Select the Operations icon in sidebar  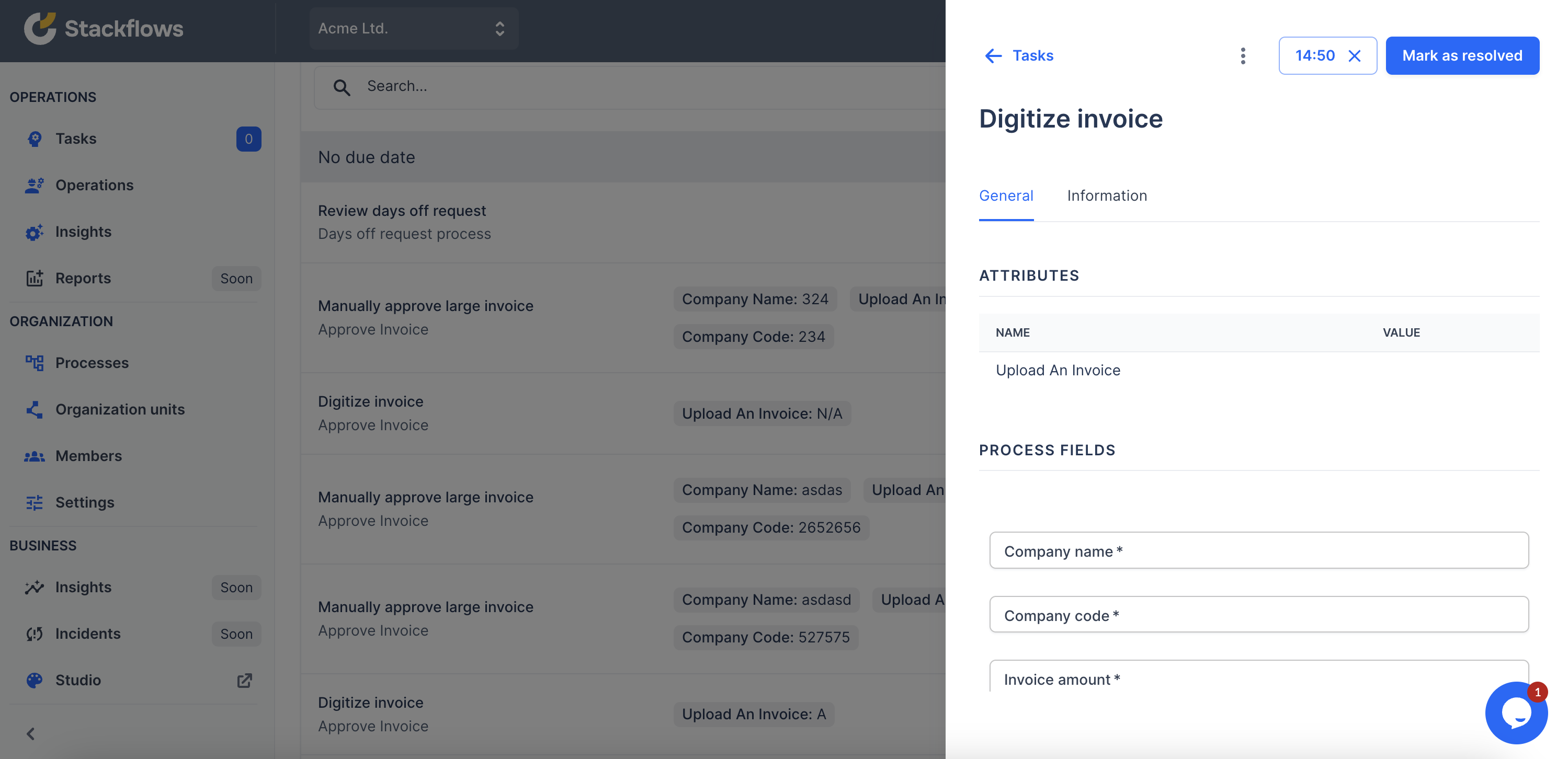coord(34,185)
